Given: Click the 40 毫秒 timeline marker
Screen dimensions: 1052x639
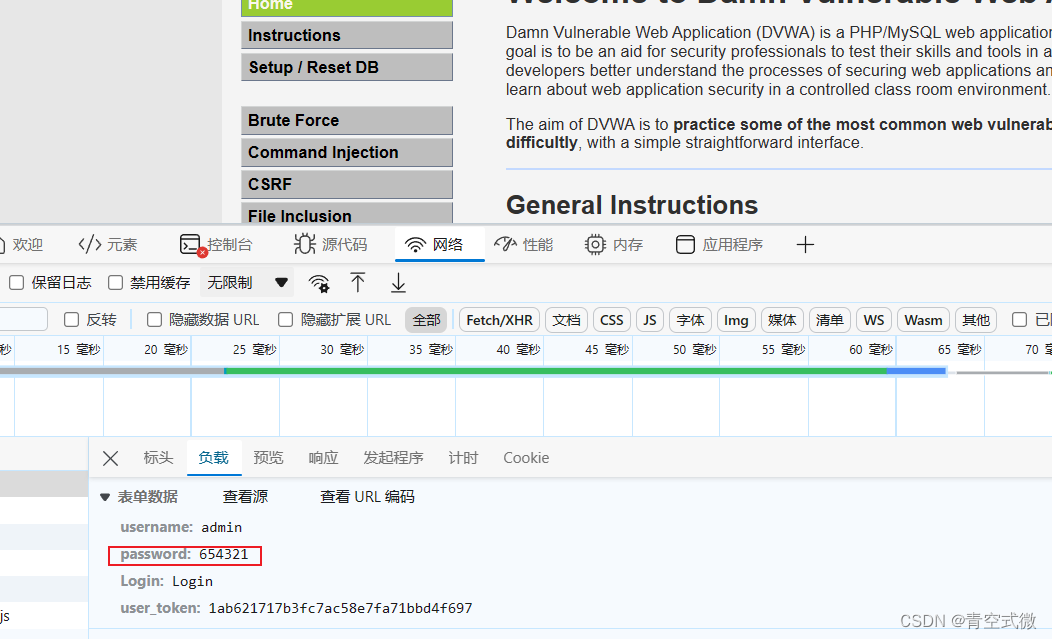Looking at the screenshot, I should pos(518,350).
